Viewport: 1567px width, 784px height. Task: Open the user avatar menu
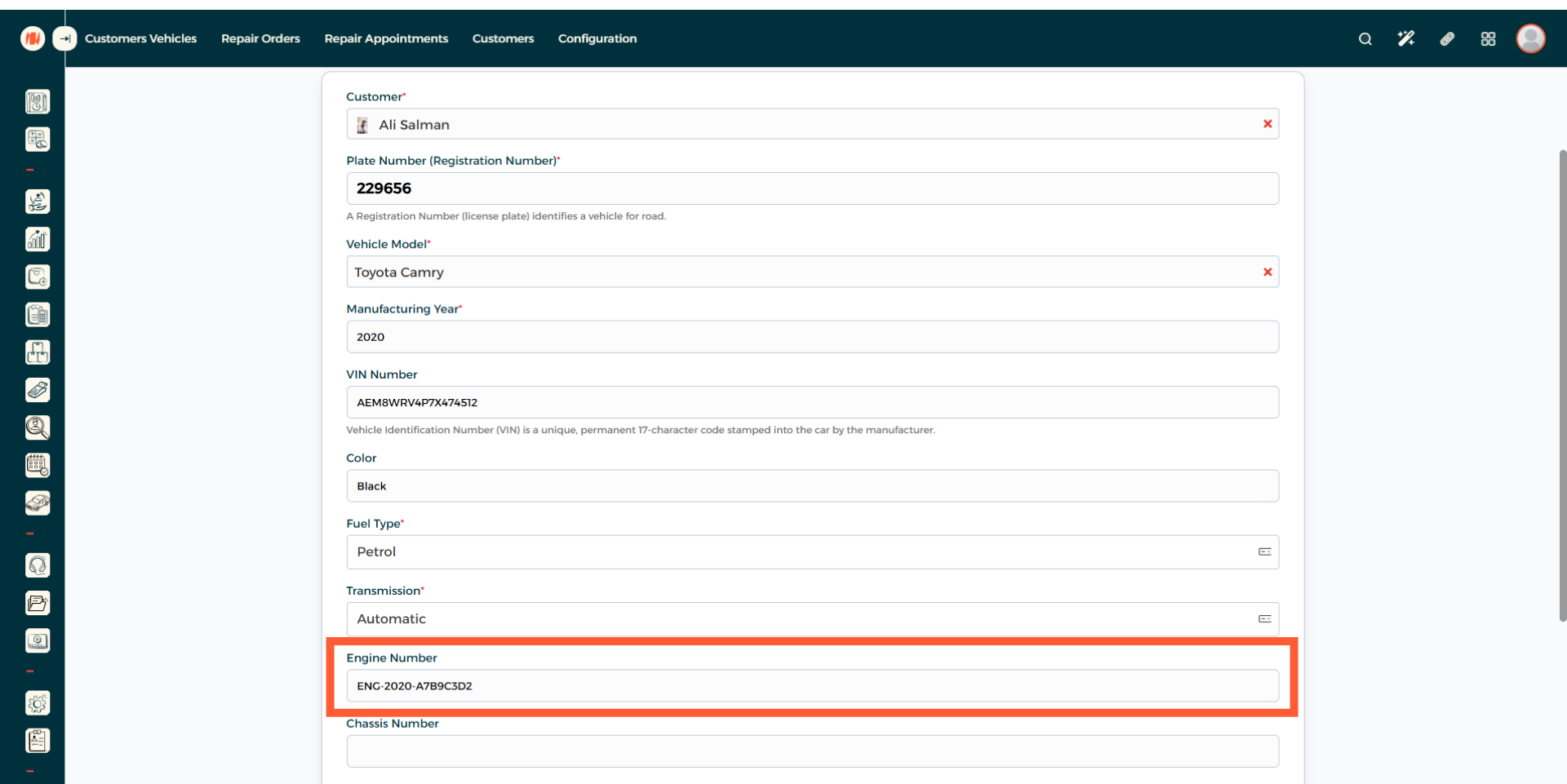click(1530, 38)
